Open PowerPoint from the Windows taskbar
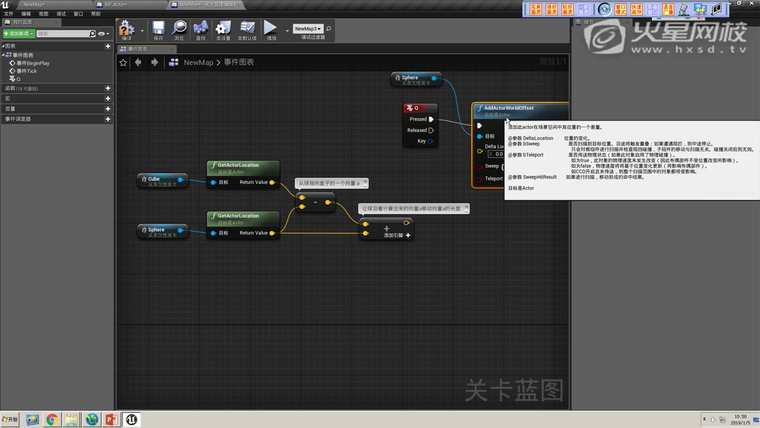Viewport: 760px width, 428px height. [x=112, y=419]
